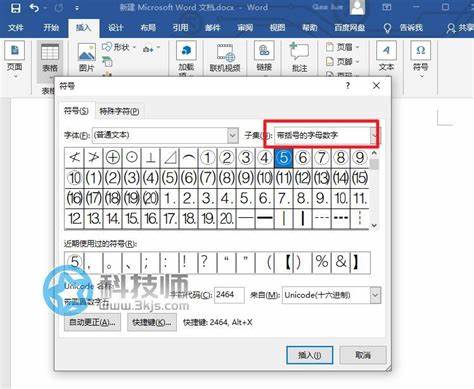This screenshot has width=474, height=389.
Task: Switch to the 视图 tab
Action: [277, 28]
